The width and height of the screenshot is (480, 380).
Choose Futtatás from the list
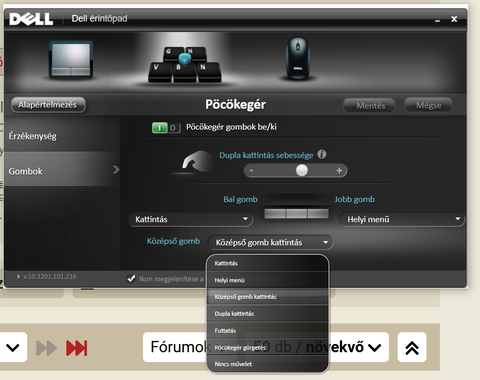[268, 330]
